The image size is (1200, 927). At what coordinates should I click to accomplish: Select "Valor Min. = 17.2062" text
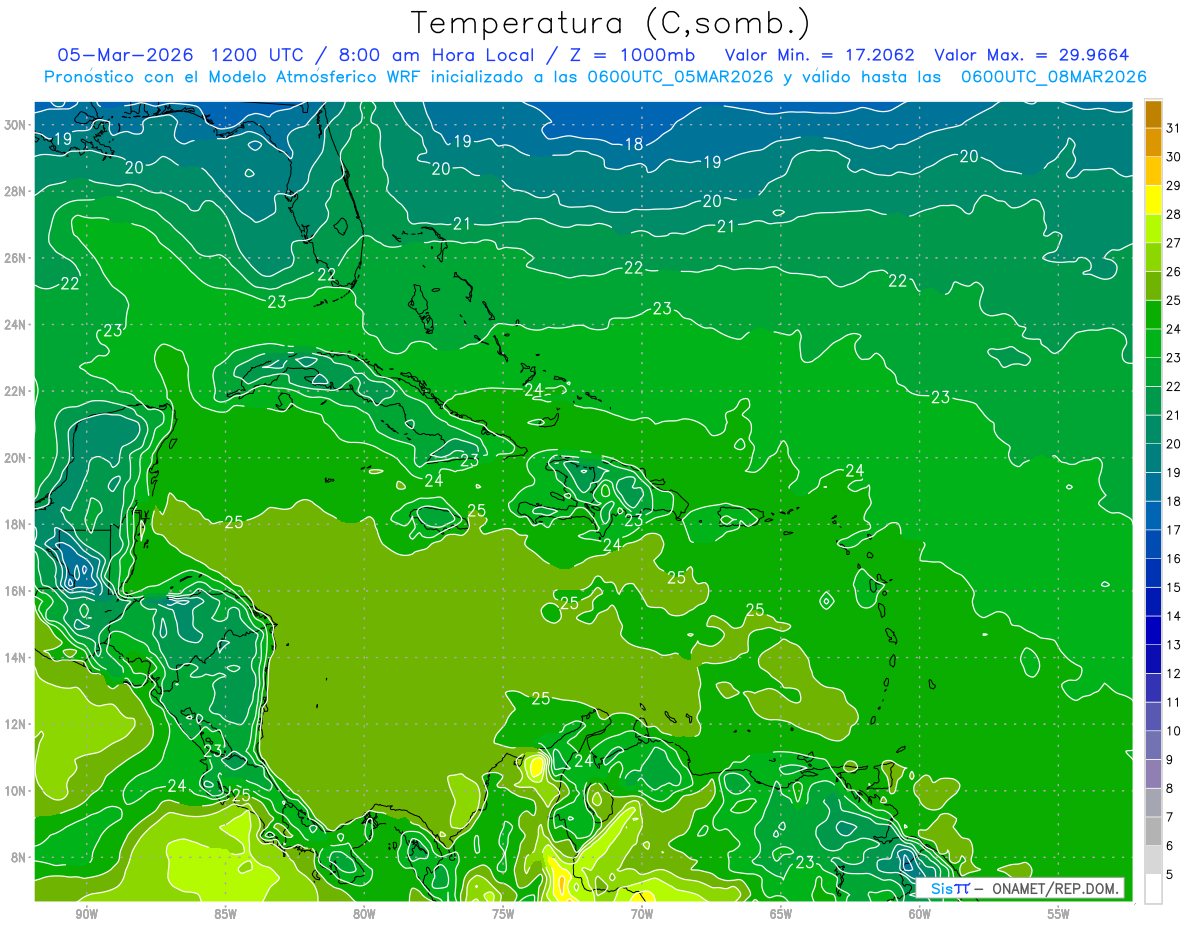click(820, 55)
